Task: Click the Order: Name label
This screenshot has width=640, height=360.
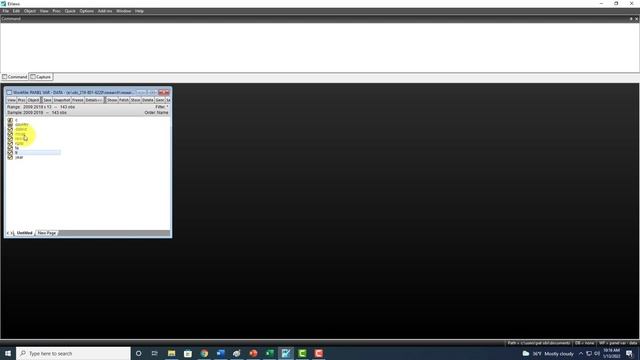Action: [156, 112]
